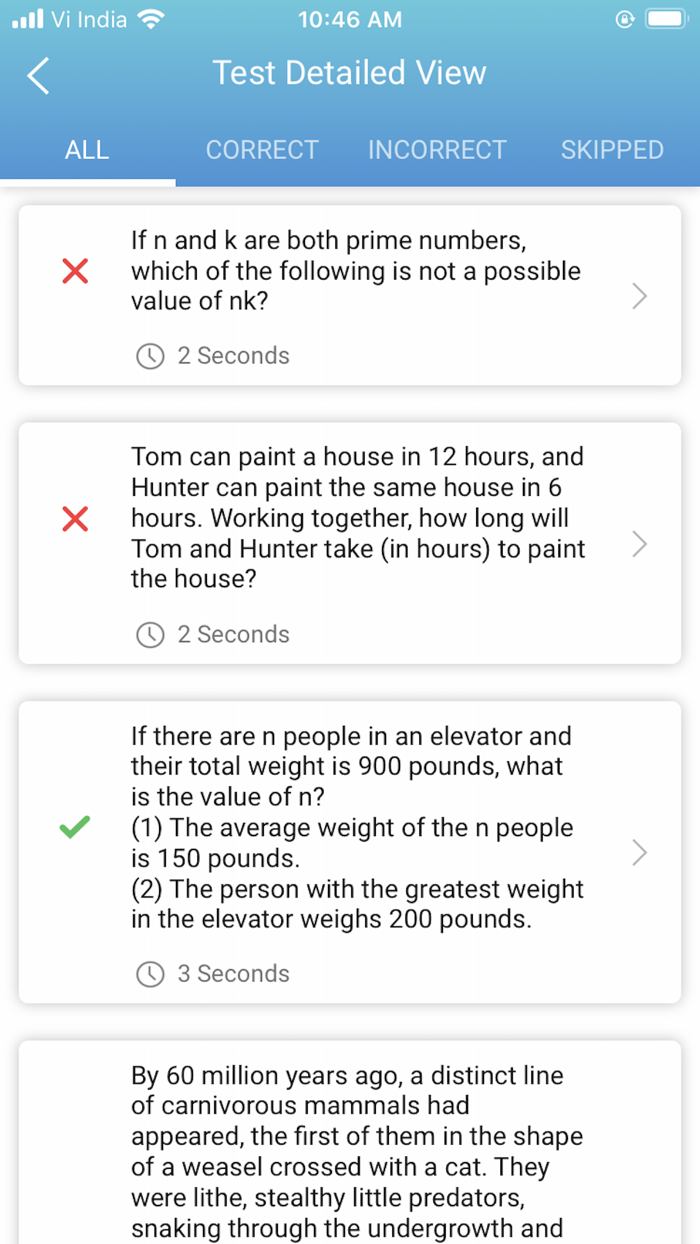Expand the elevator weight question via its chevron
The width and height of the screenshot is (700, 1244).
[638, 852]
